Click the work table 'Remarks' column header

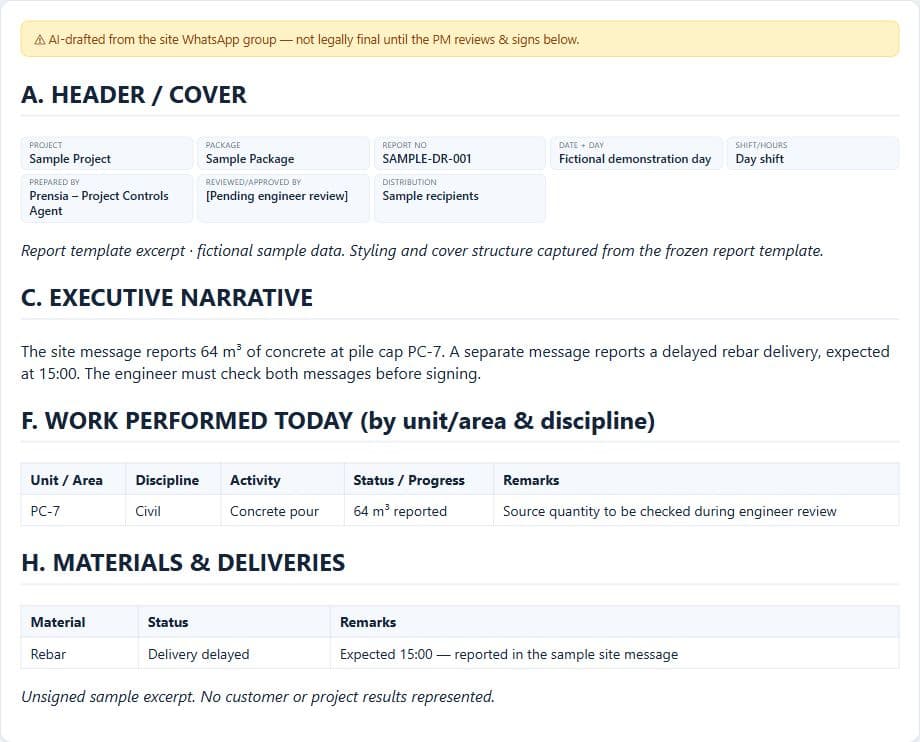pos(531,480)
